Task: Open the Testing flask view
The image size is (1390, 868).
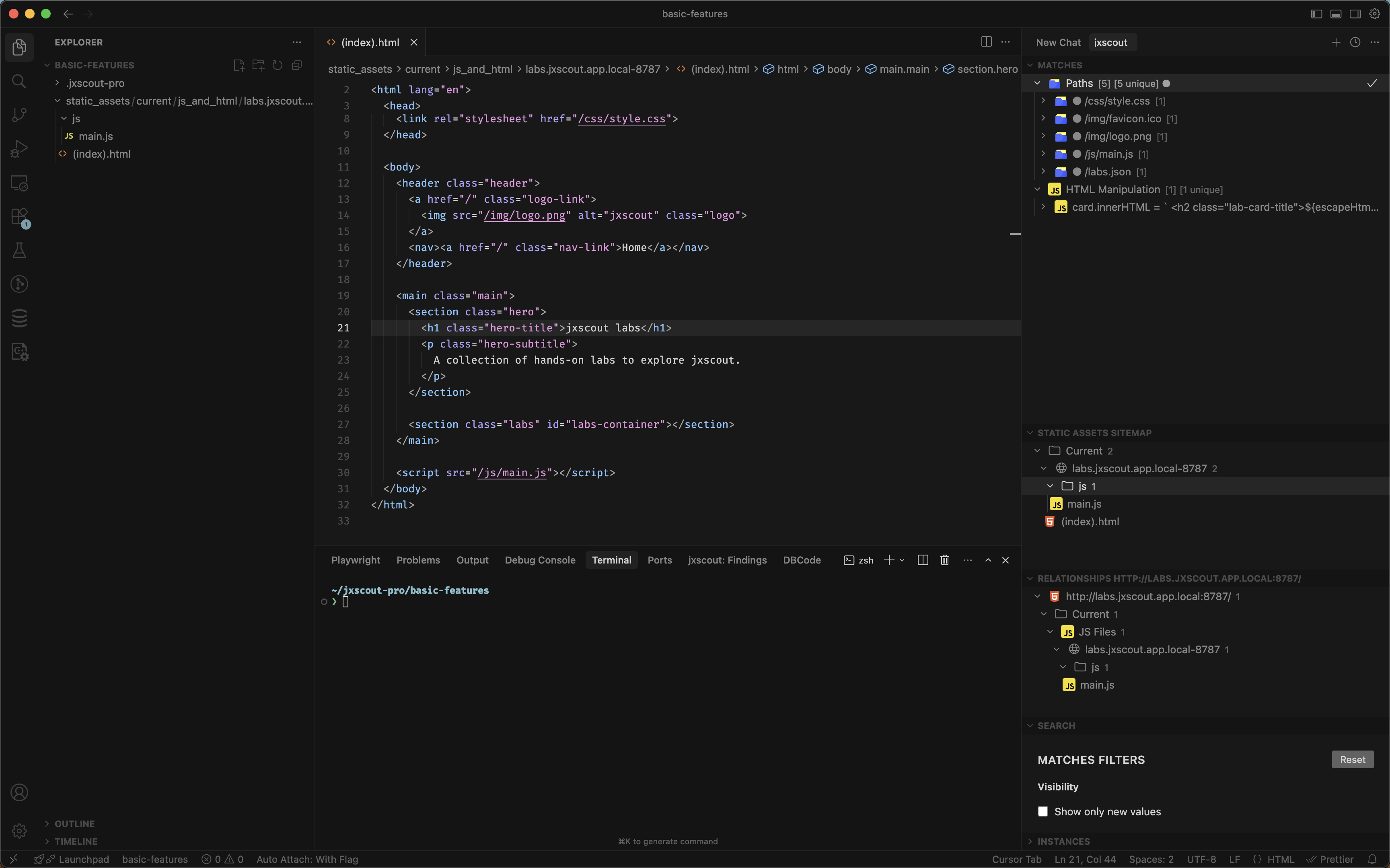Action: pos(19,250)
